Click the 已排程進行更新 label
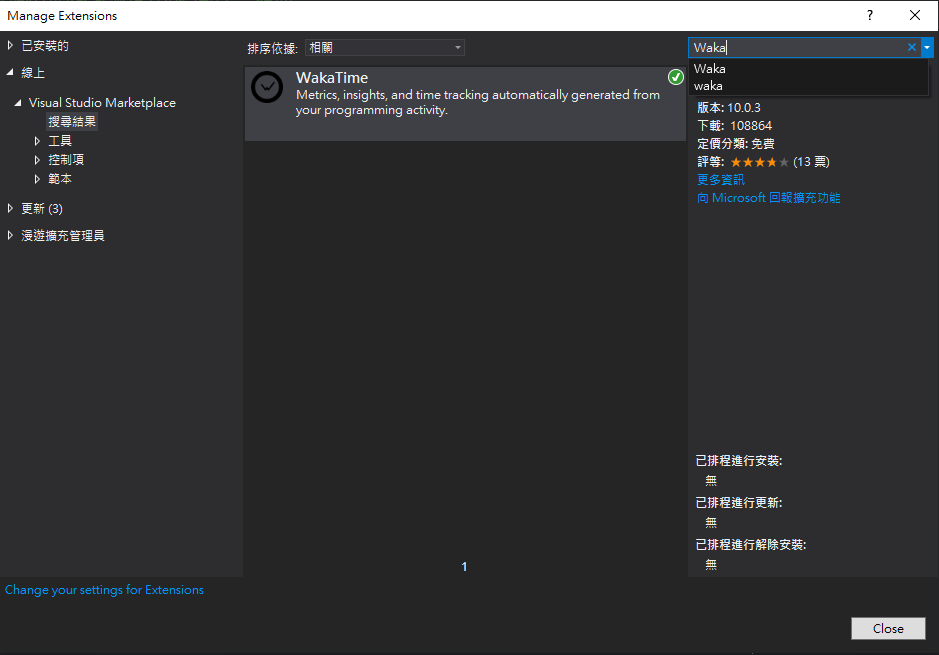This screenshot has height=655, width=939. coord(739,502)
